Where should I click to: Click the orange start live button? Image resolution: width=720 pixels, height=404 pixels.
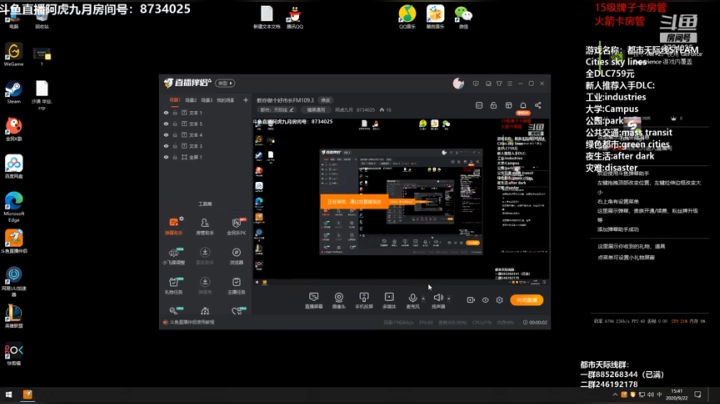tap(527, 300)
